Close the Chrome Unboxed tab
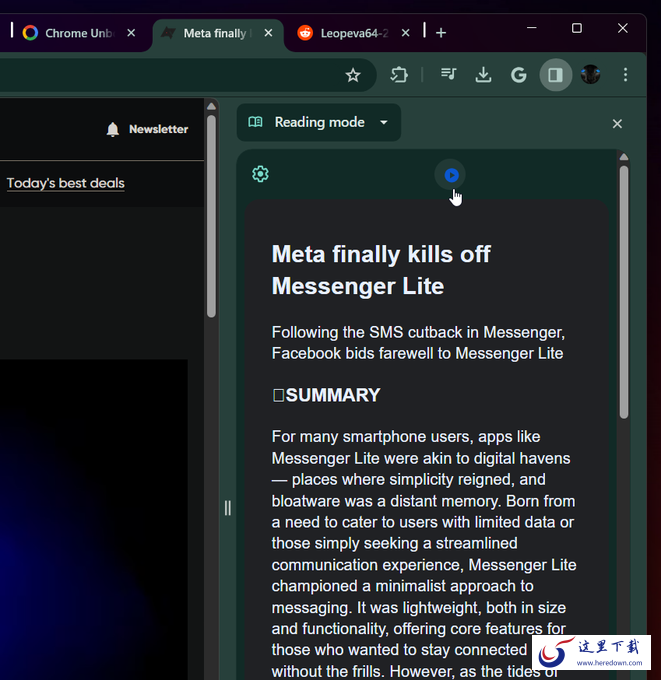Viewport: 661px width, 680px height. [x=131, y=33]
